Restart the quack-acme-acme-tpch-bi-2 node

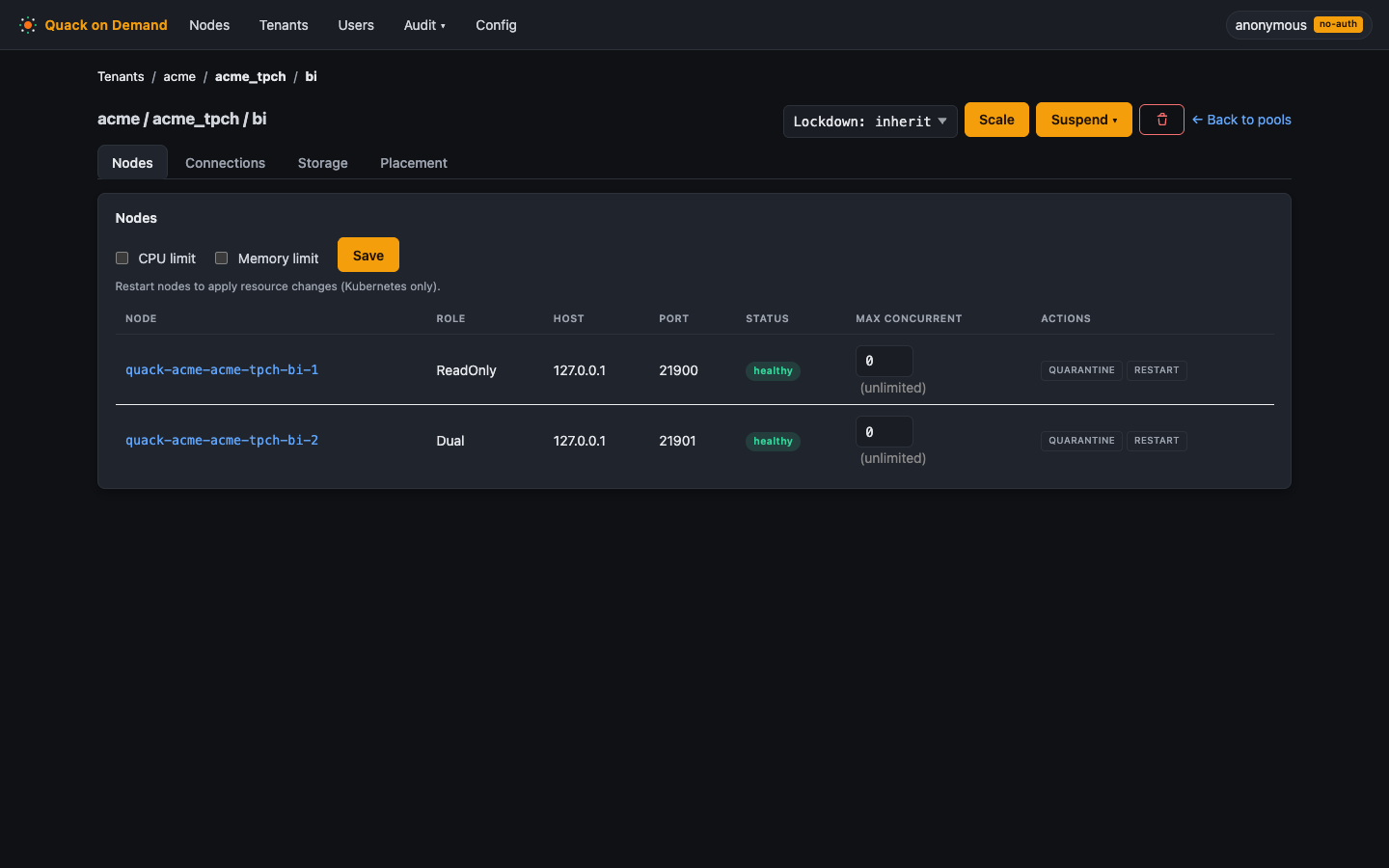1157,441
